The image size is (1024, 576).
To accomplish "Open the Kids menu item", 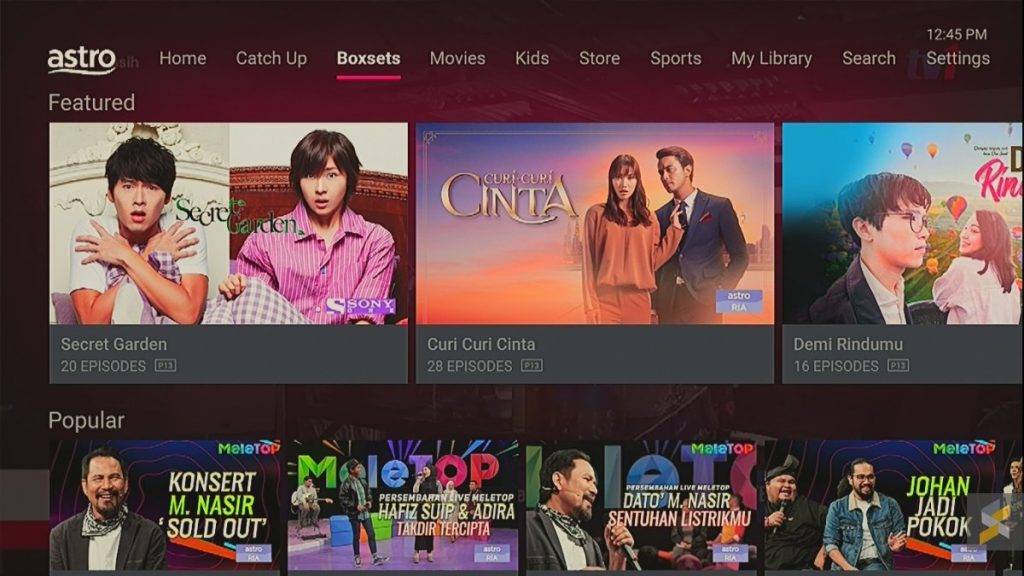I will coord(532,58).
